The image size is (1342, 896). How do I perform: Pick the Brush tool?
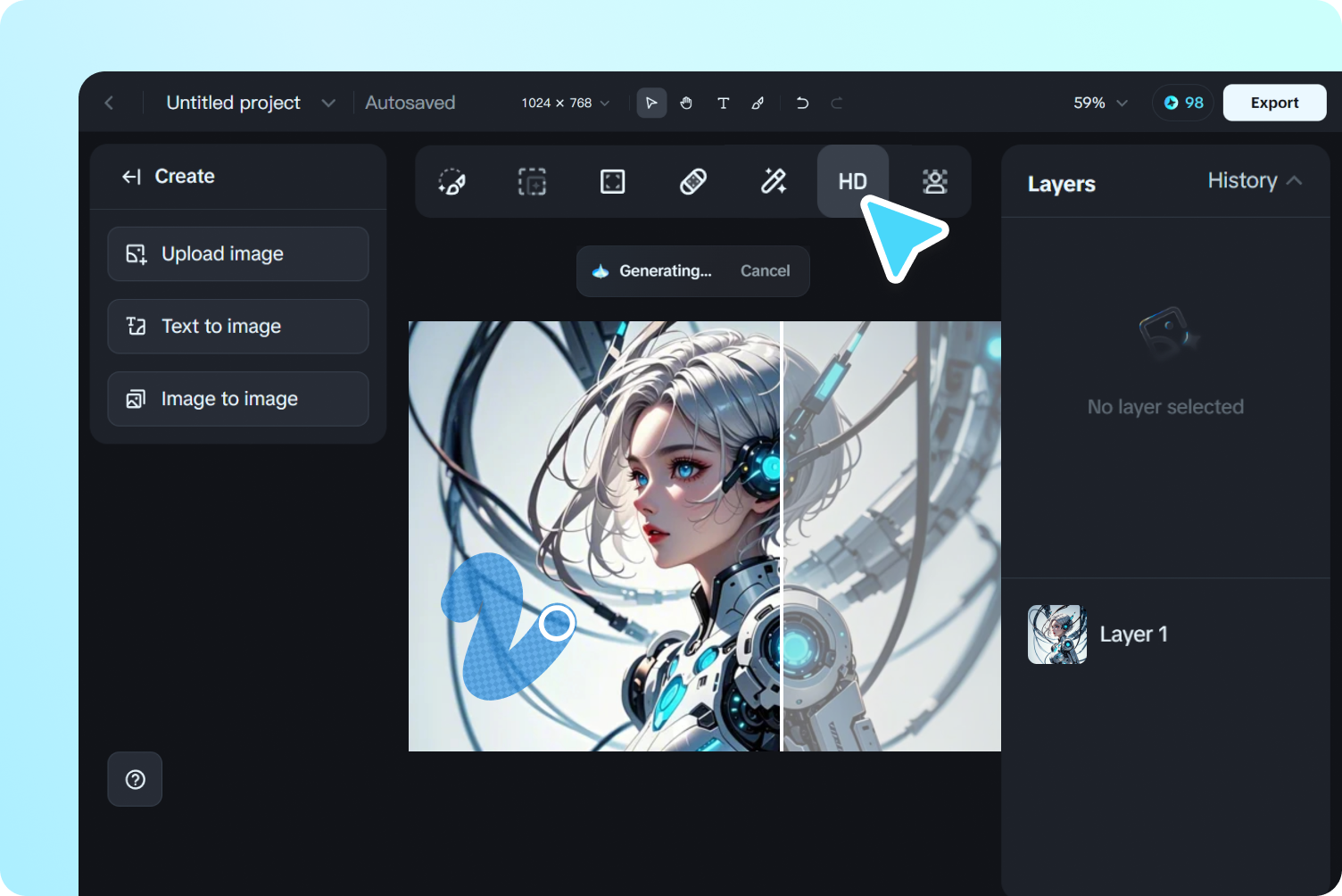[x=758, y=103]
